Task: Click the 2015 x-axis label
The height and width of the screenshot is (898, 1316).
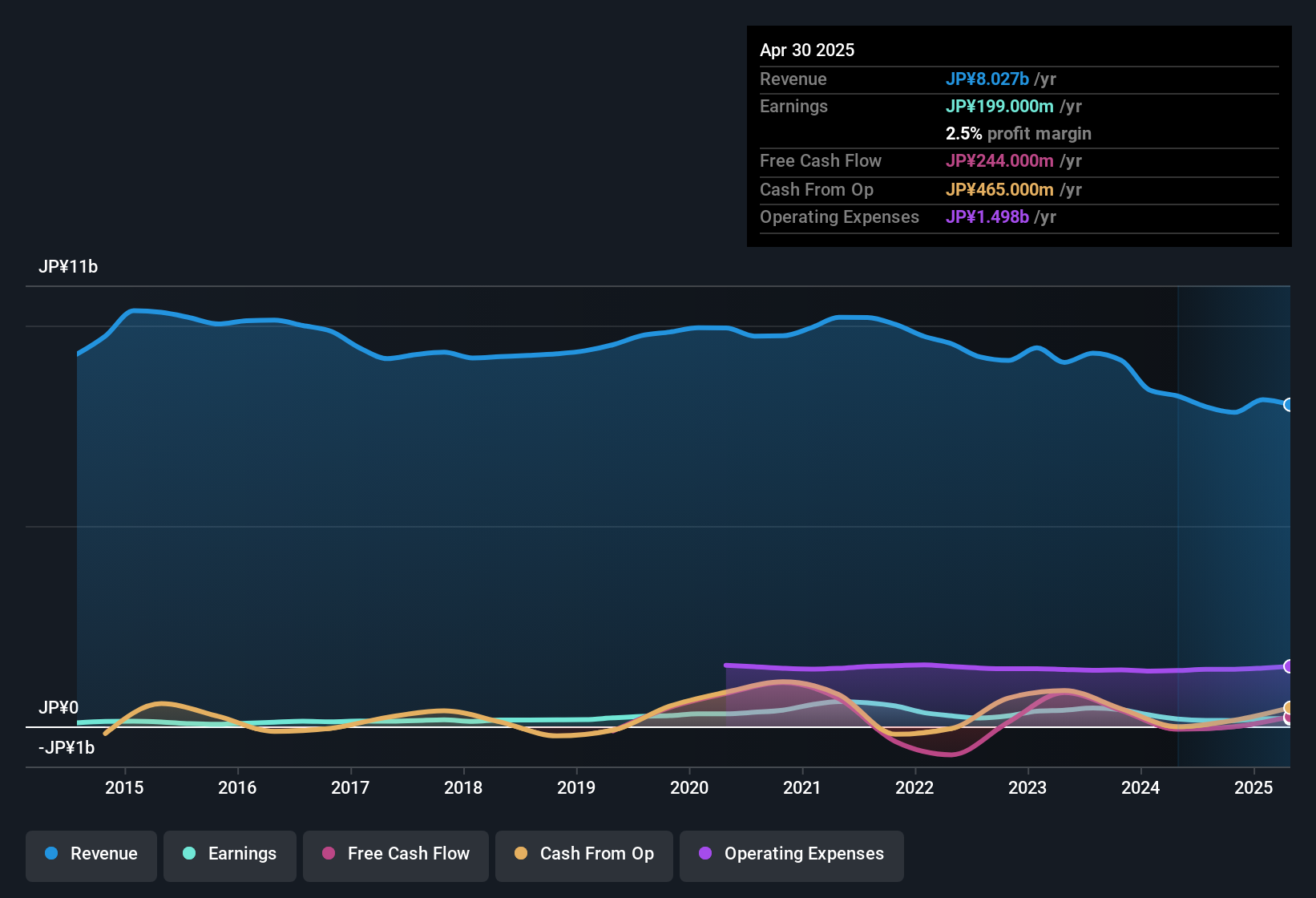Action: point(124,787)
